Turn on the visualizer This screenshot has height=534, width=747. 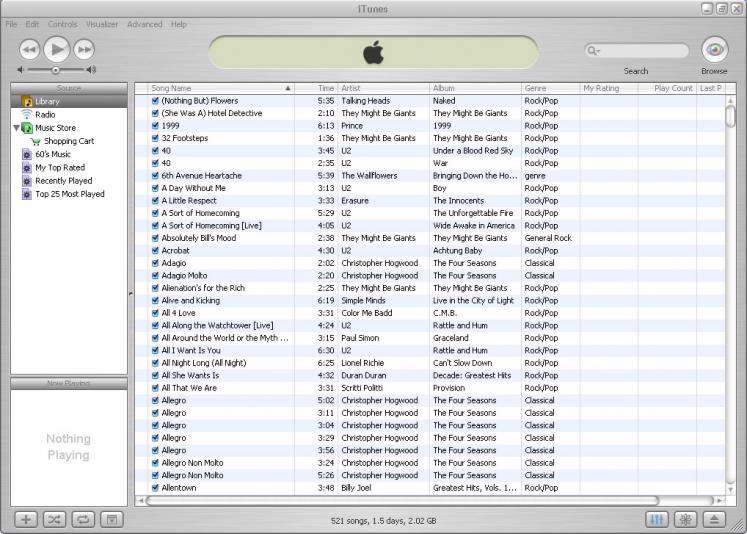(x=685, y=519)
